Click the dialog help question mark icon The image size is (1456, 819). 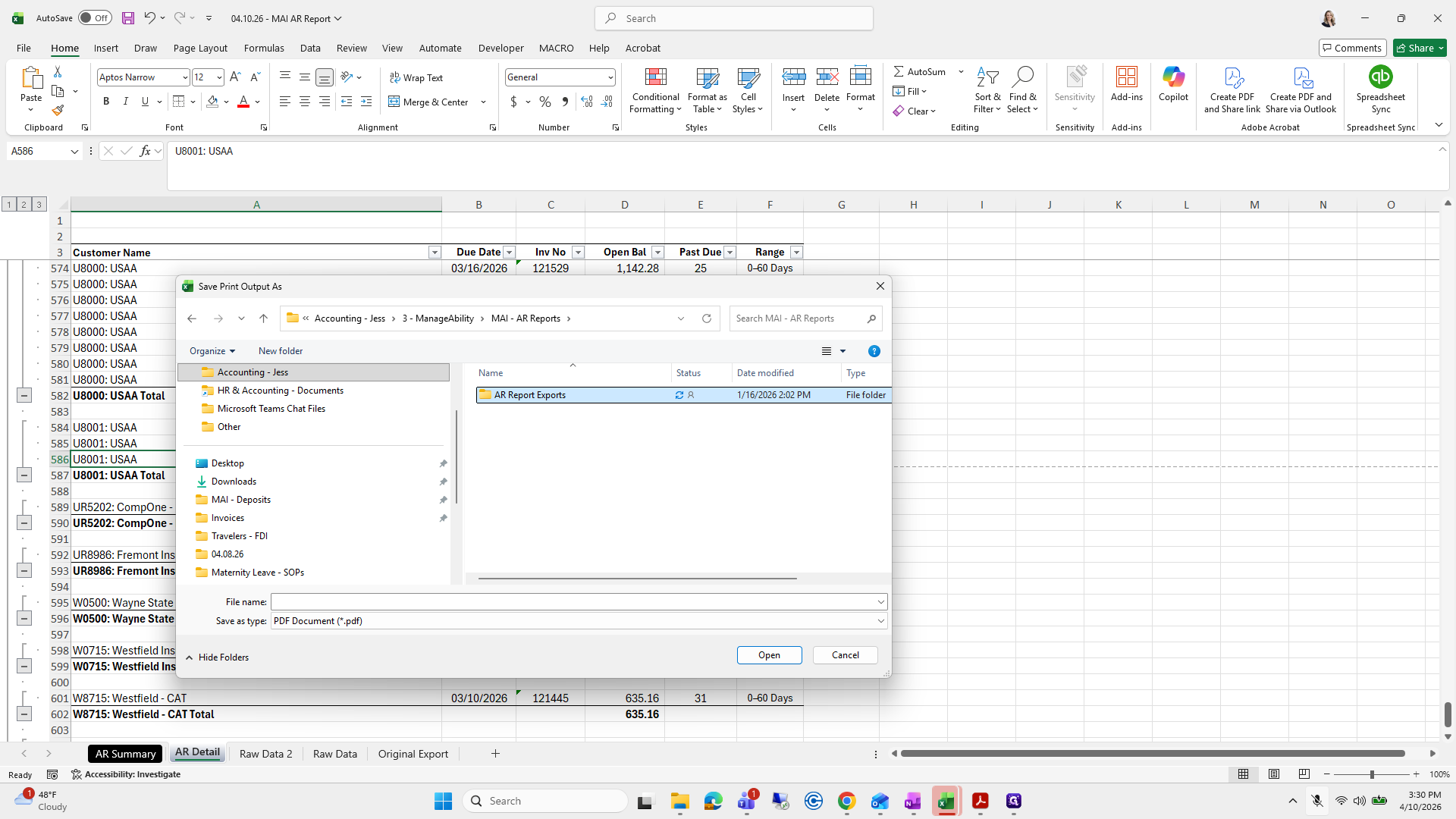(874, 351)
